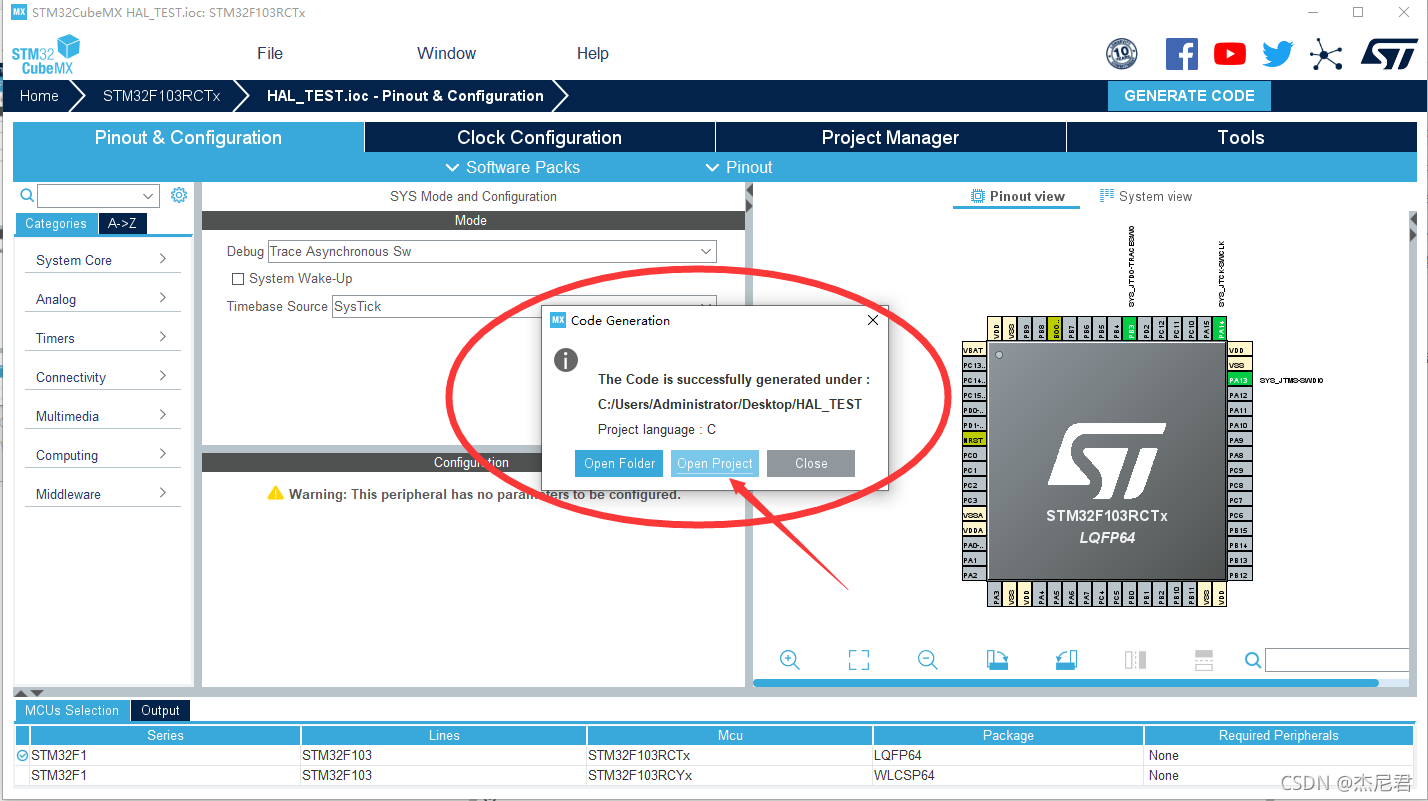Image resolution: width=1428 pixels, height=801 pixels.
Task: Select the NRST pin on chip
Action: [974, 440]
